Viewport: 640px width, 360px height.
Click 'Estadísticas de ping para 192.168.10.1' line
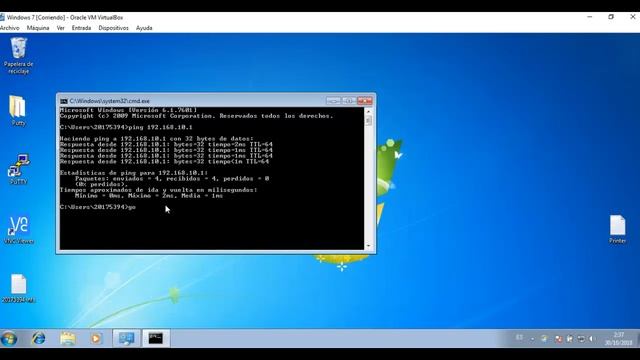click(133, 173)
